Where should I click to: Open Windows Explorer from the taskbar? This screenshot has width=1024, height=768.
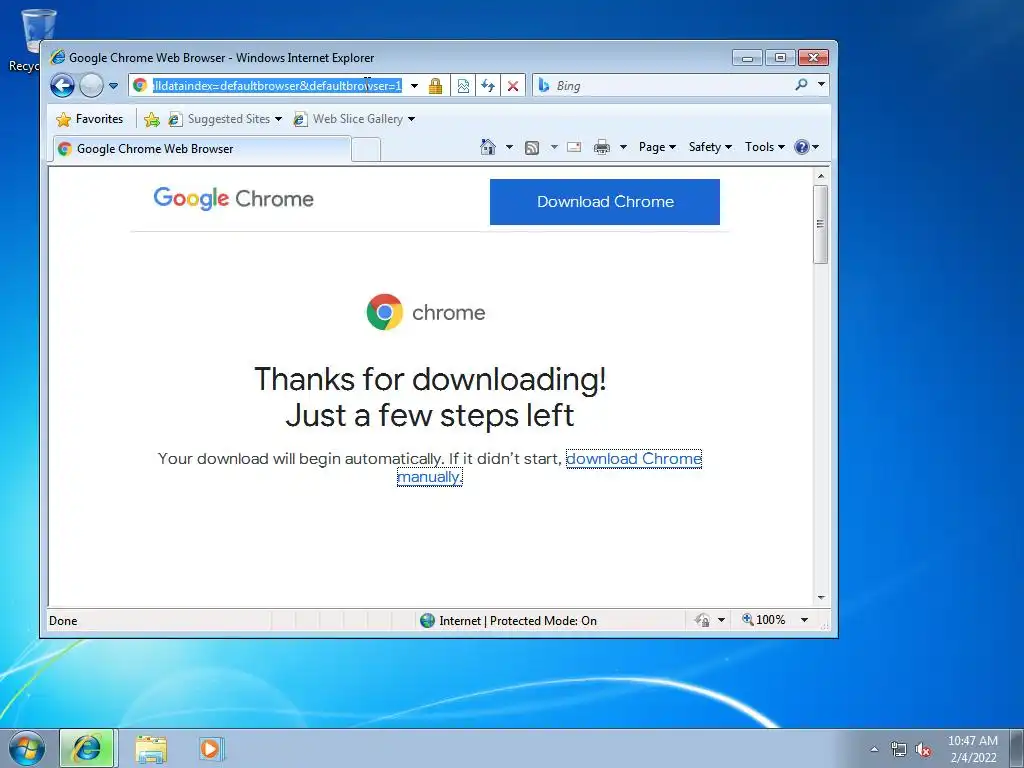click(x=151, y=749)
